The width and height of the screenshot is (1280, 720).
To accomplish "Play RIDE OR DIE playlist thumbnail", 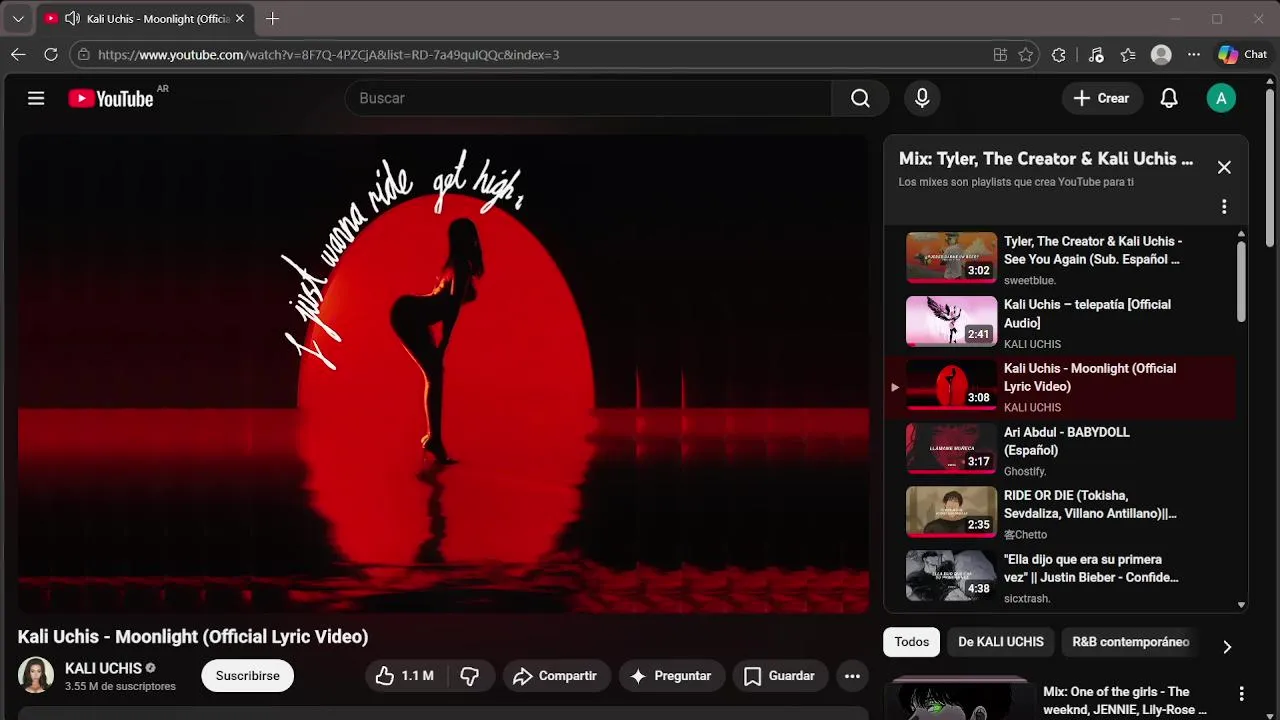I will (x=951, y=512).
